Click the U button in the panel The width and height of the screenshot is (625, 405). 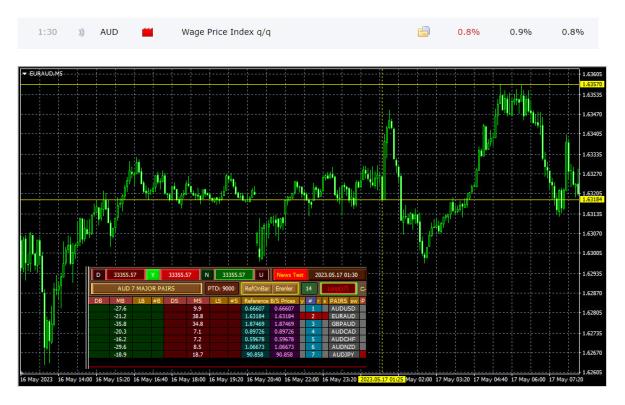[261, 275]
